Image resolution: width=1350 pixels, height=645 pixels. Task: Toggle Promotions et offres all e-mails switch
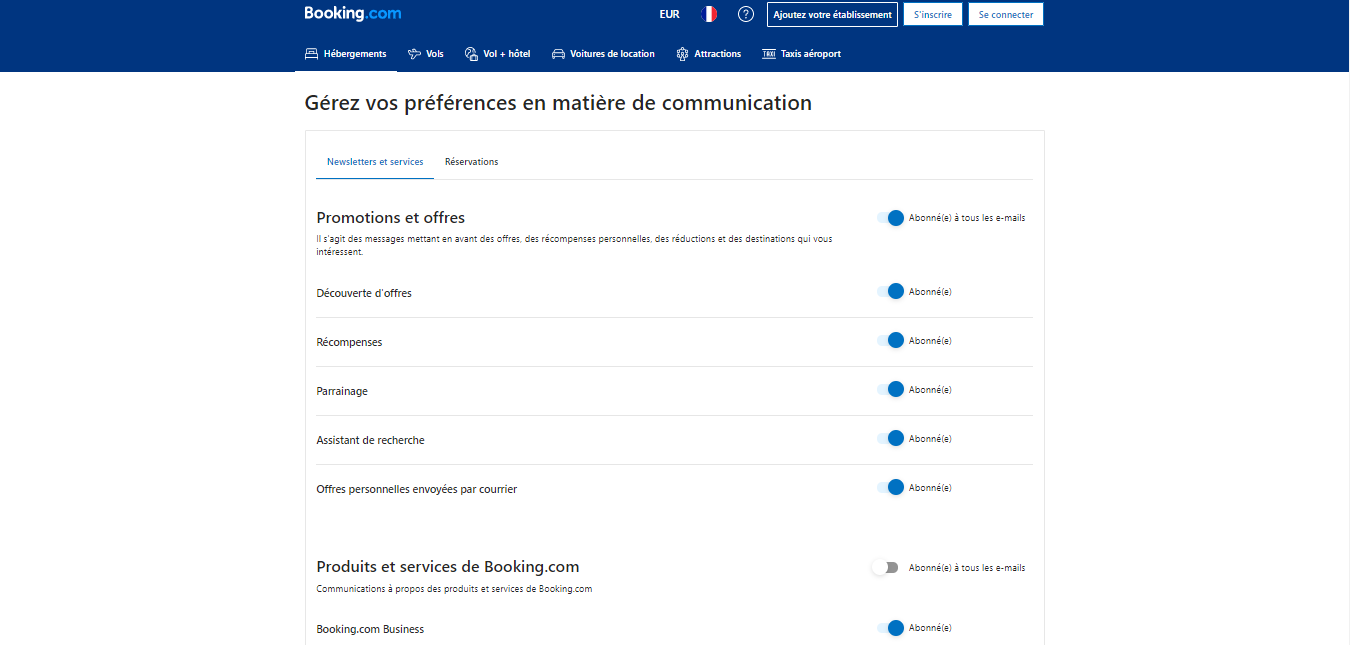coord(891,218)
